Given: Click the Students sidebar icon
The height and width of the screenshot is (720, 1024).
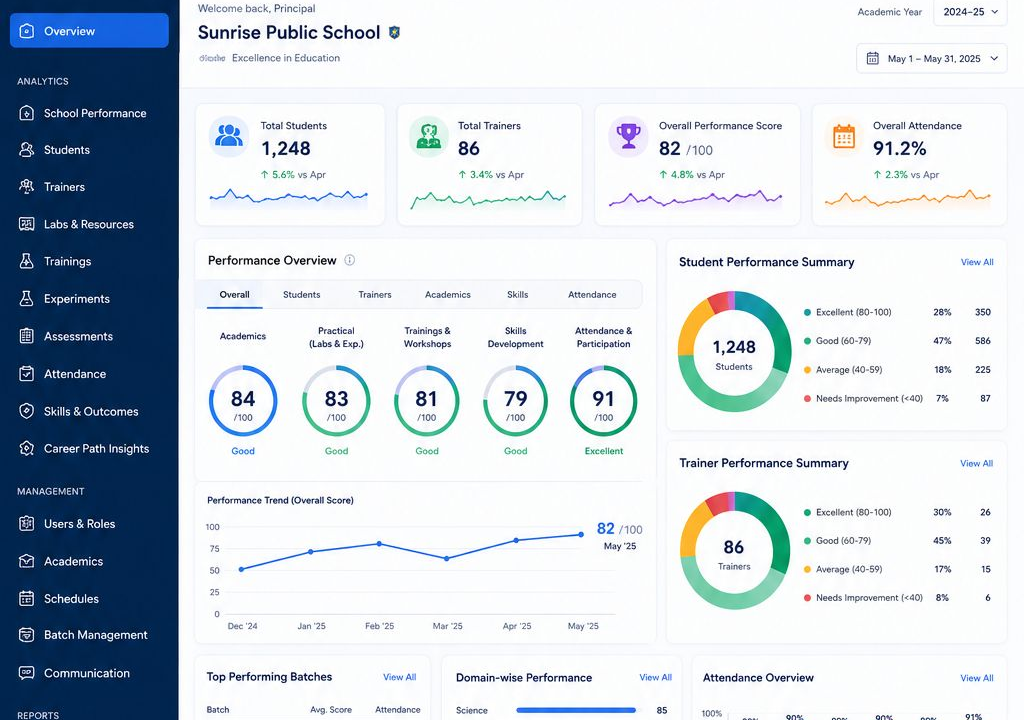Looking at the screenshot, I should coord(27,150).
